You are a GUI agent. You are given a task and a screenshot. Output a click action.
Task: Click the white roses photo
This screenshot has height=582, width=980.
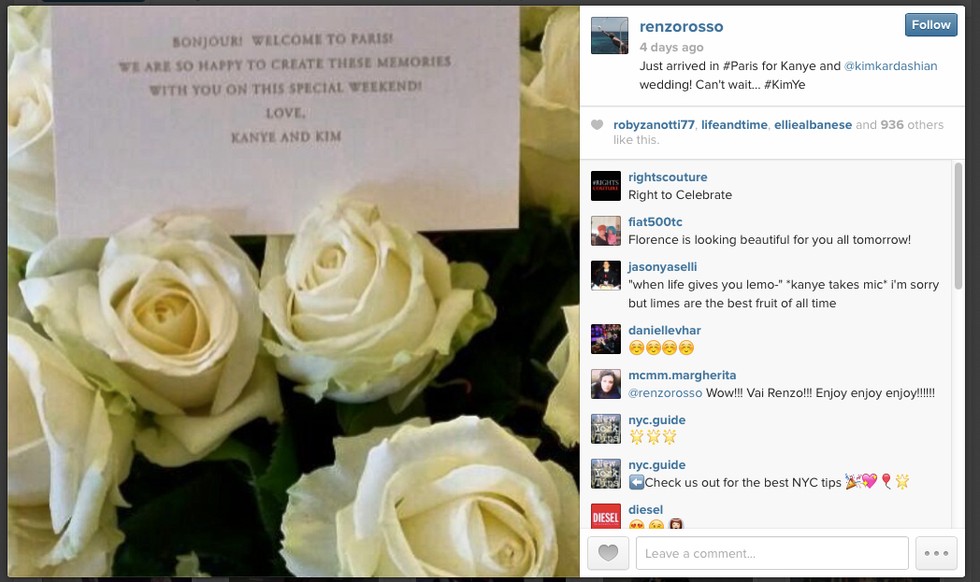point(294,291)
